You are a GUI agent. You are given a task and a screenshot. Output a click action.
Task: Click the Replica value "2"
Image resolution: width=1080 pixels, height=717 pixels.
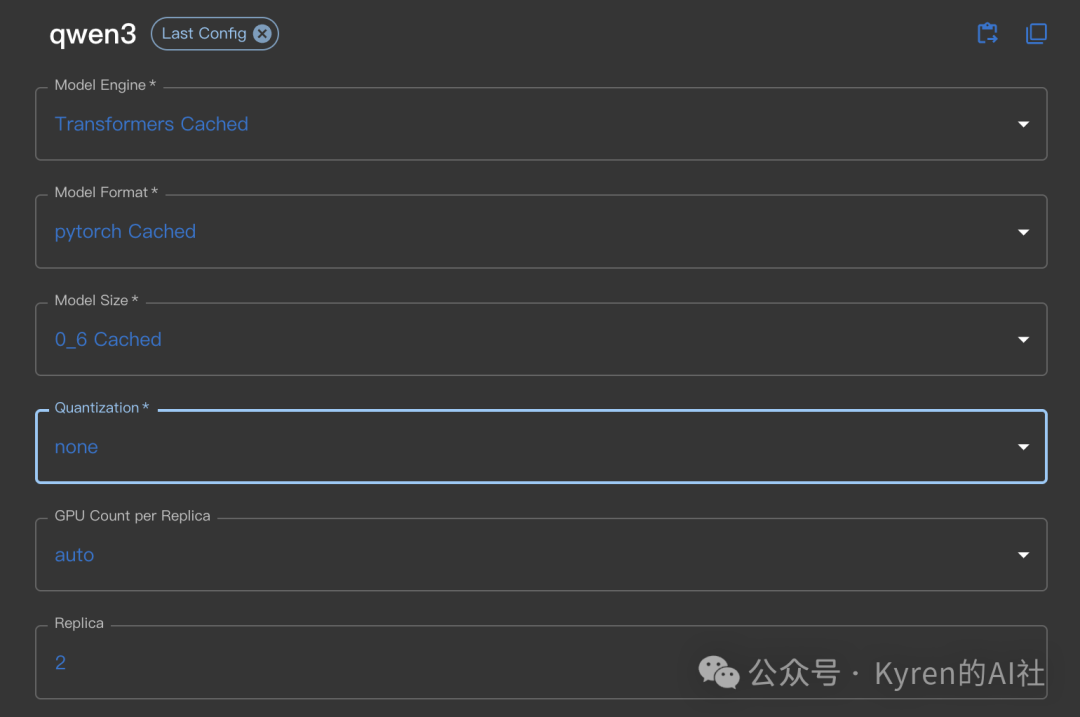tap(60, 663)
